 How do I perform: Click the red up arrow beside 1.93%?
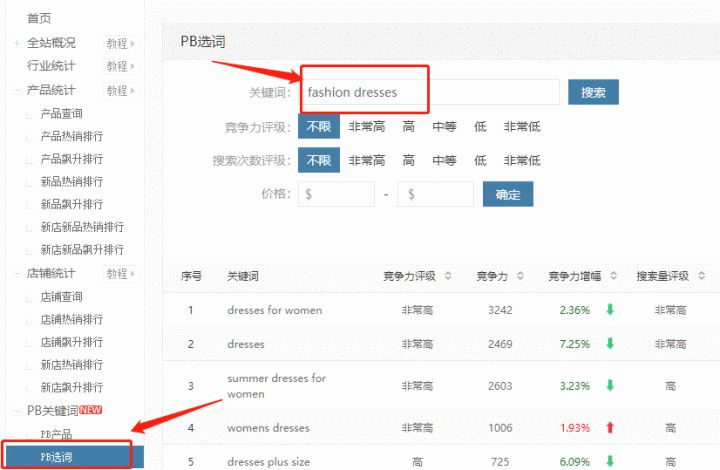pos(610,427)
